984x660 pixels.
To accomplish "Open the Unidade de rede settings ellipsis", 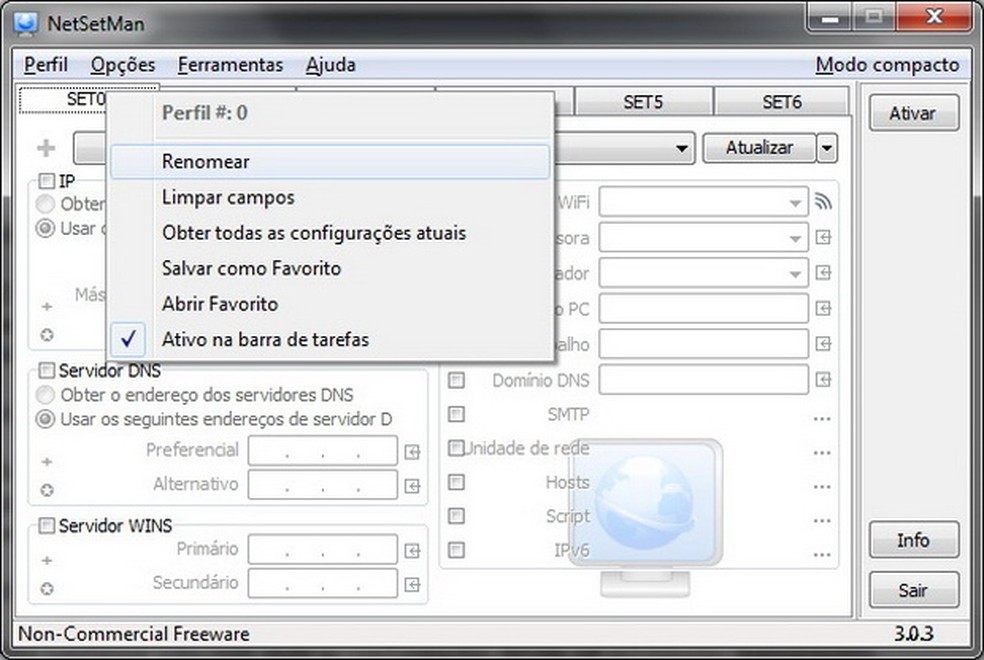I will [x=822, y=452].
